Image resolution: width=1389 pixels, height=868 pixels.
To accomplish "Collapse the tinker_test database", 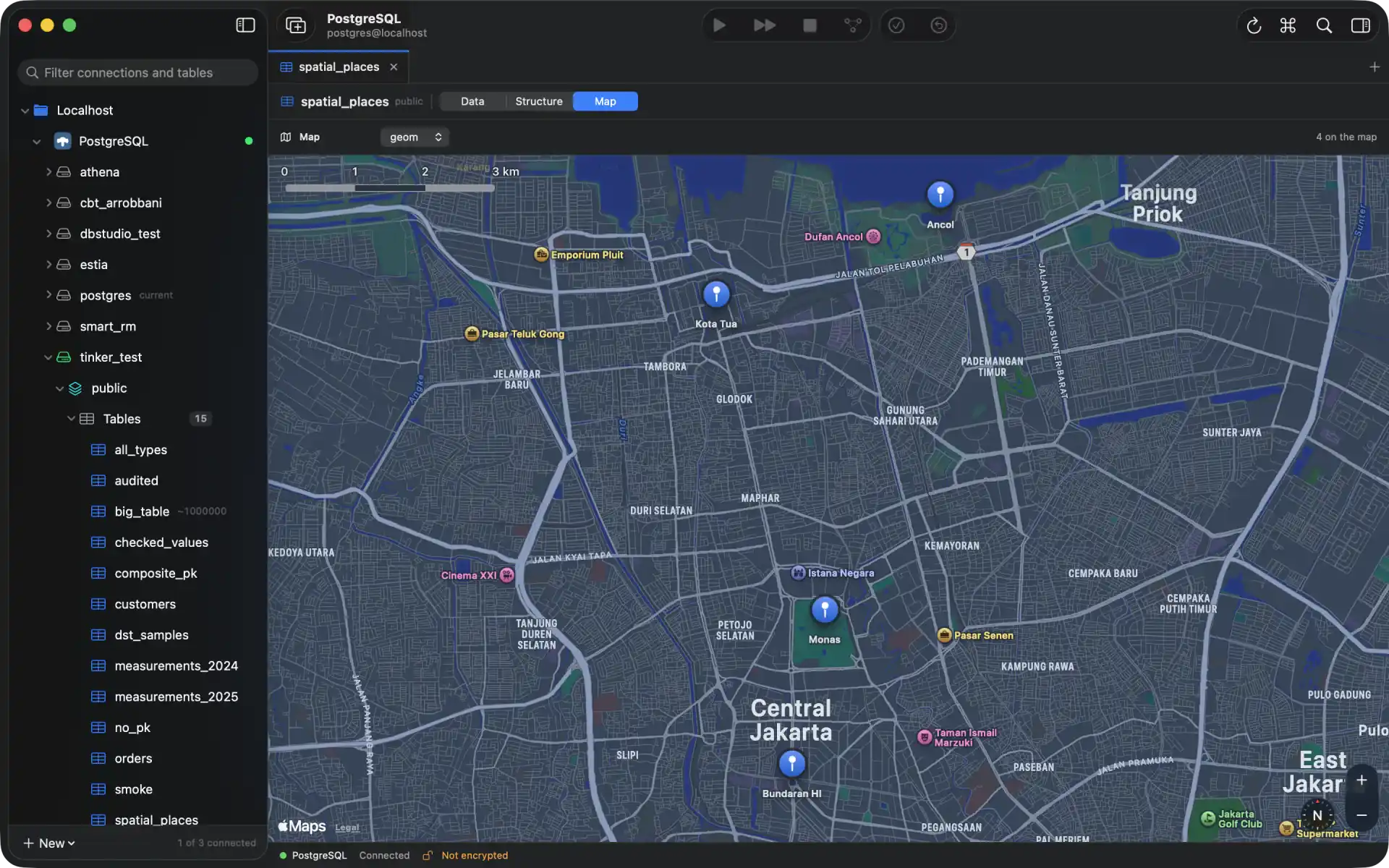I will tap(48, 357).
